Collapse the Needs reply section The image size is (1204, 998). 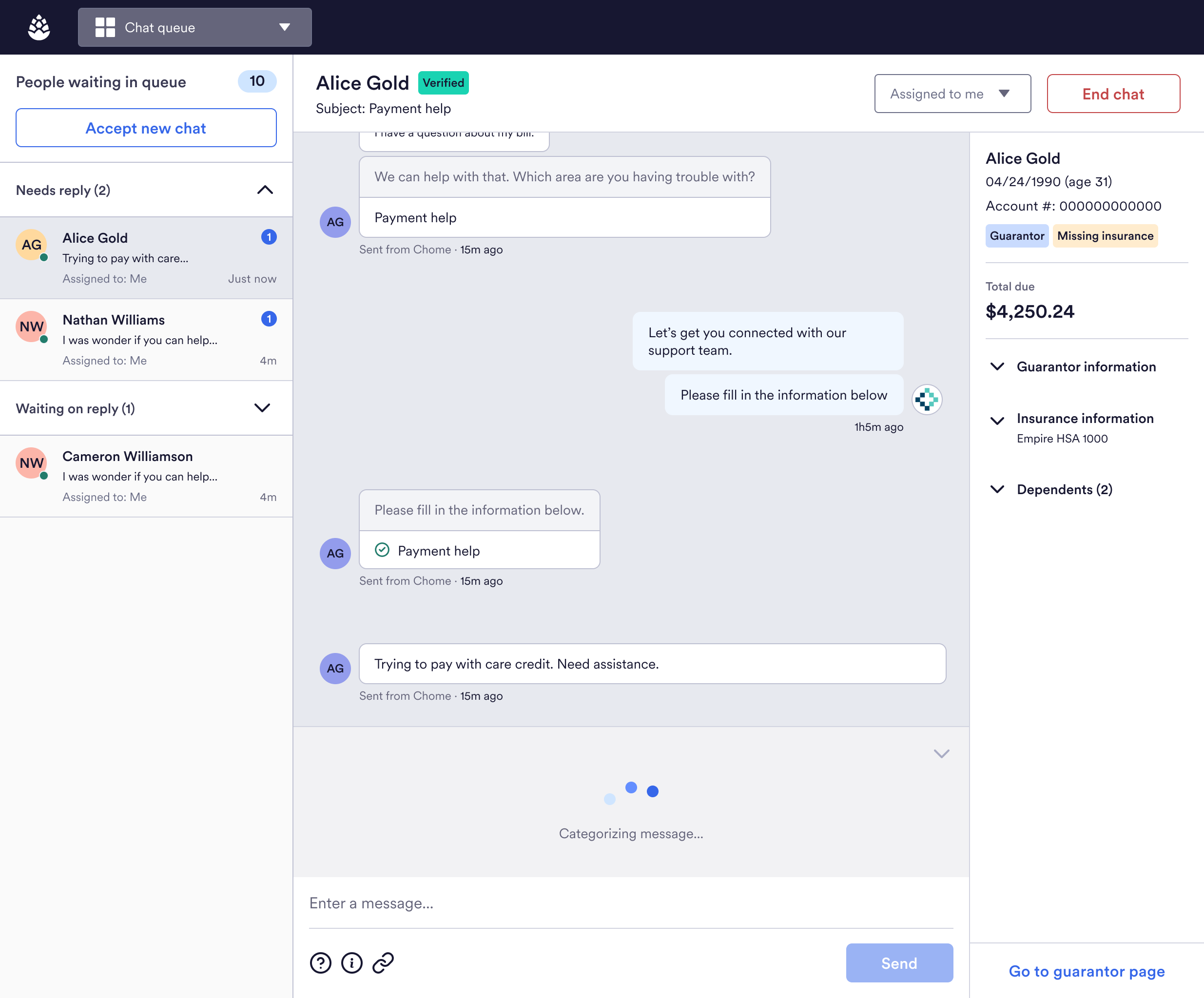pos(265,191)
